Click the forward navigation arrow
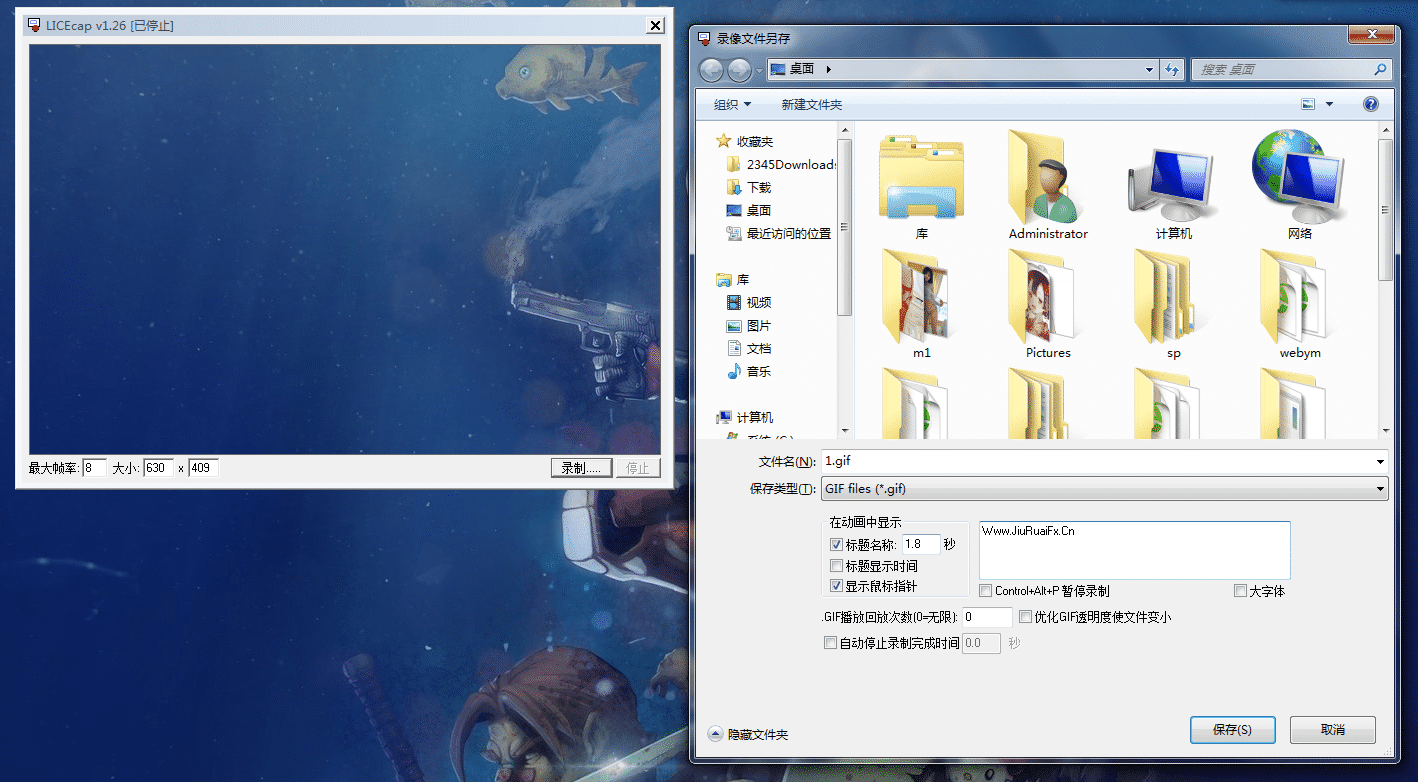 pos(739,70)
